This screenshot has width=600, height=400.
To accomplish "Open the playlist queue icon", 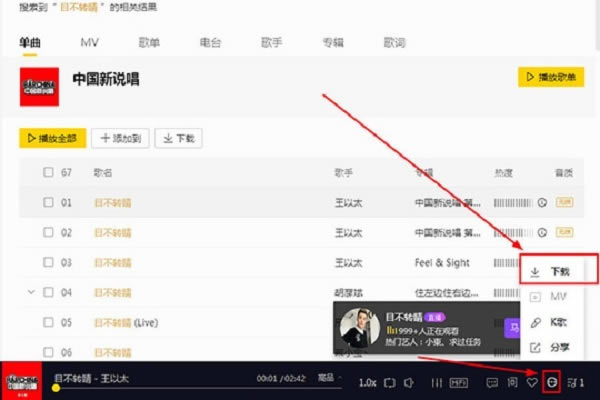I will point(574,383).
